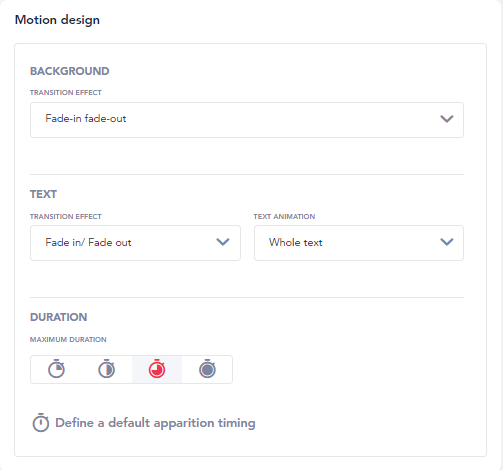Select the red three-quarter stopwatch duration

(157, 369)
